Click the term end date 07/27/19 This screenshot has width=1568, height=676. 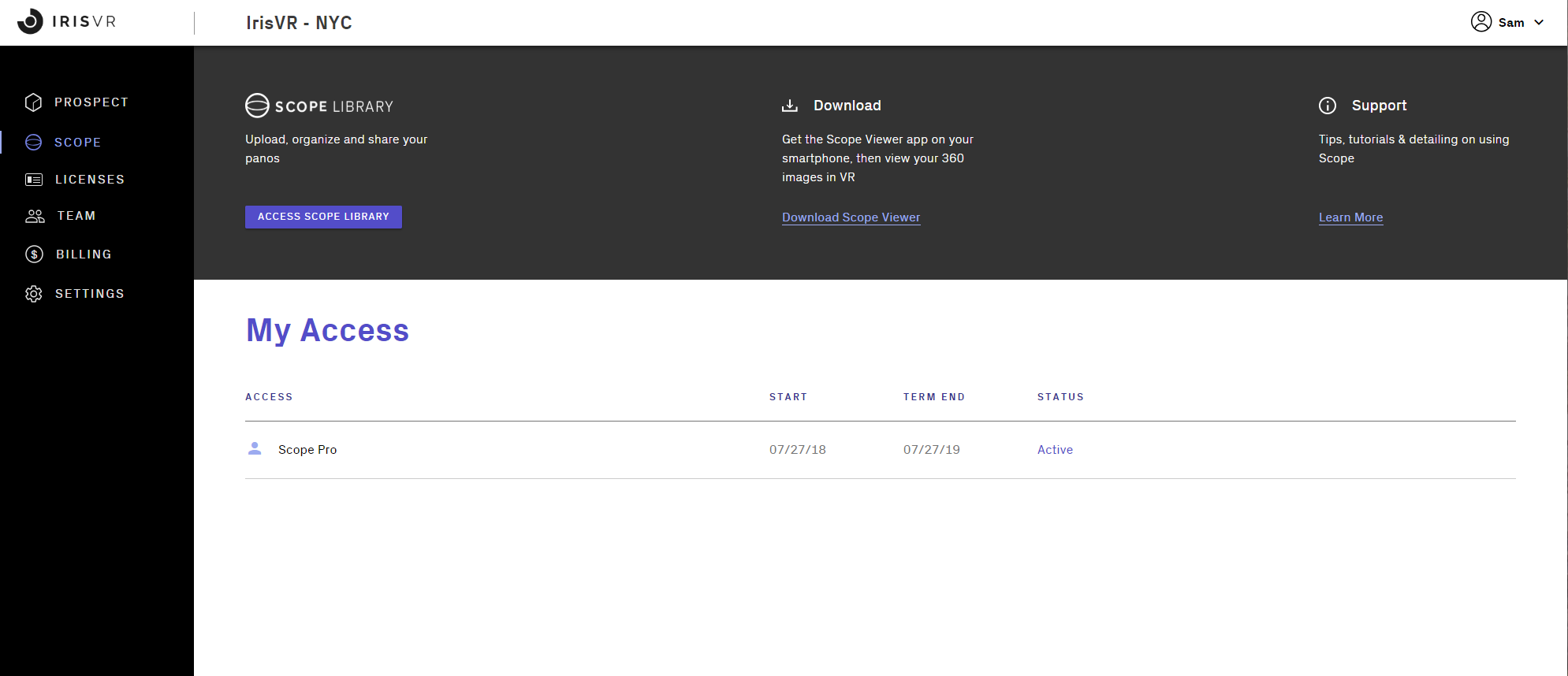click(932, 450)
